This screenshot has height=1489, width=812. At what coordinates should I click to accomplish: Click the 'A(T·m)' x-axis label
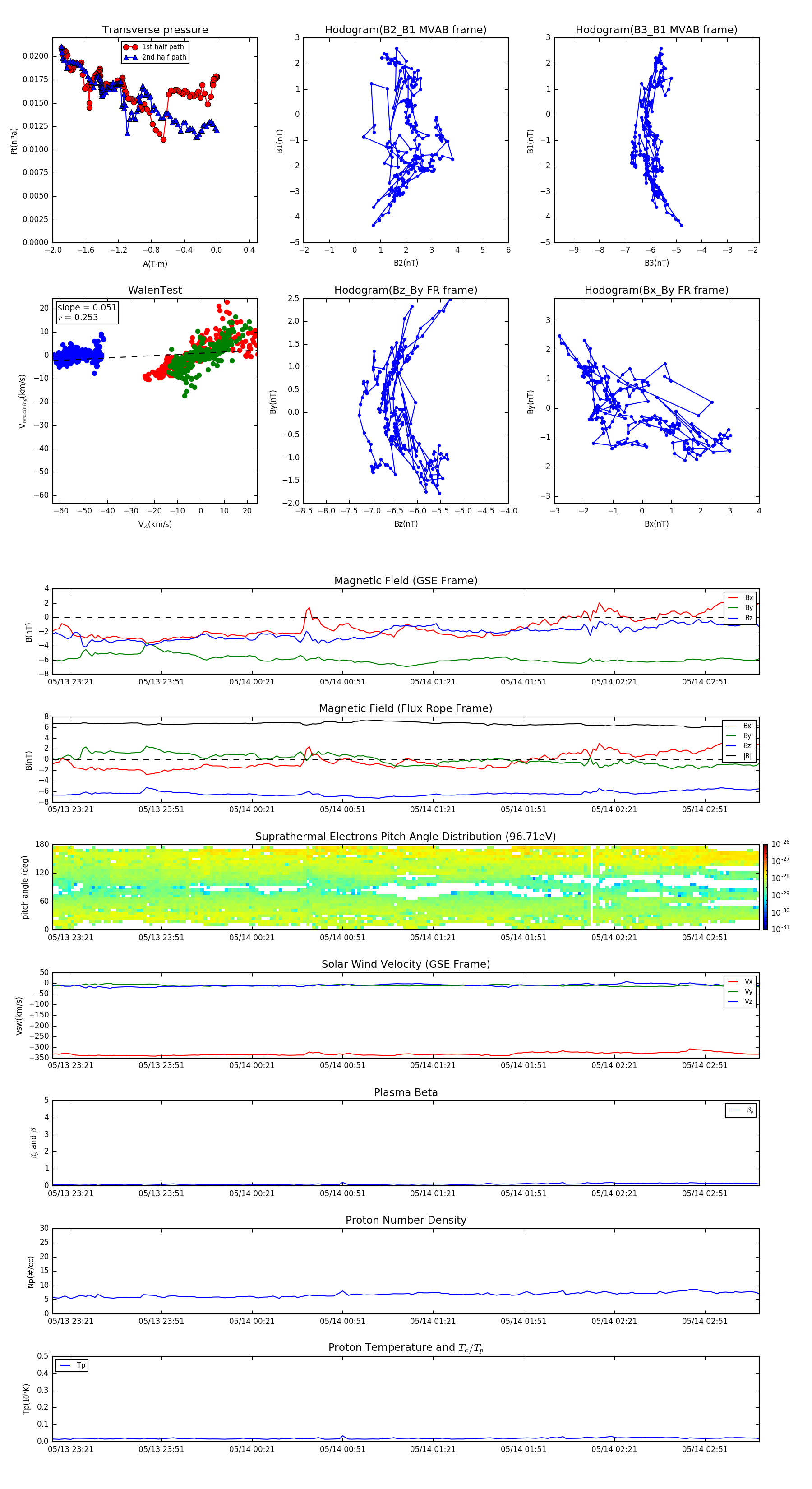pyautogui.click(x=155, y=264)
